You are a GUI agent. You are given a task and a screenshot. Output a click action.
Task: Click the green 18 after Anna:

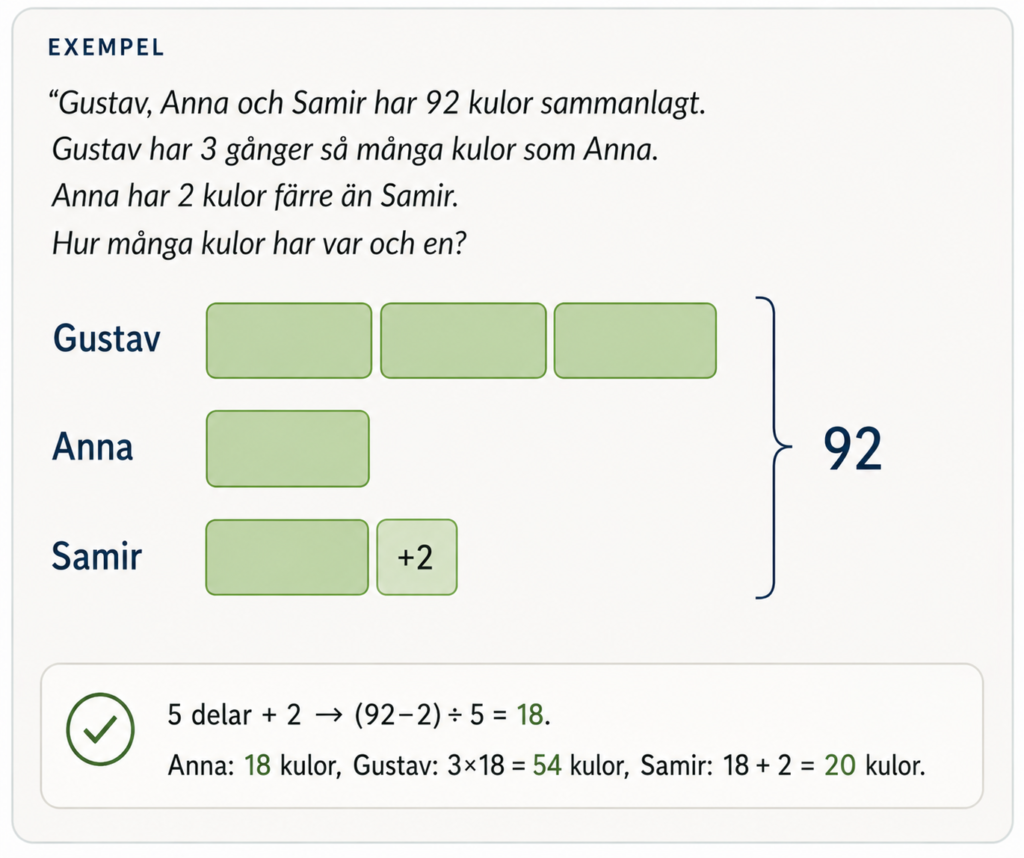pos(257,765)
